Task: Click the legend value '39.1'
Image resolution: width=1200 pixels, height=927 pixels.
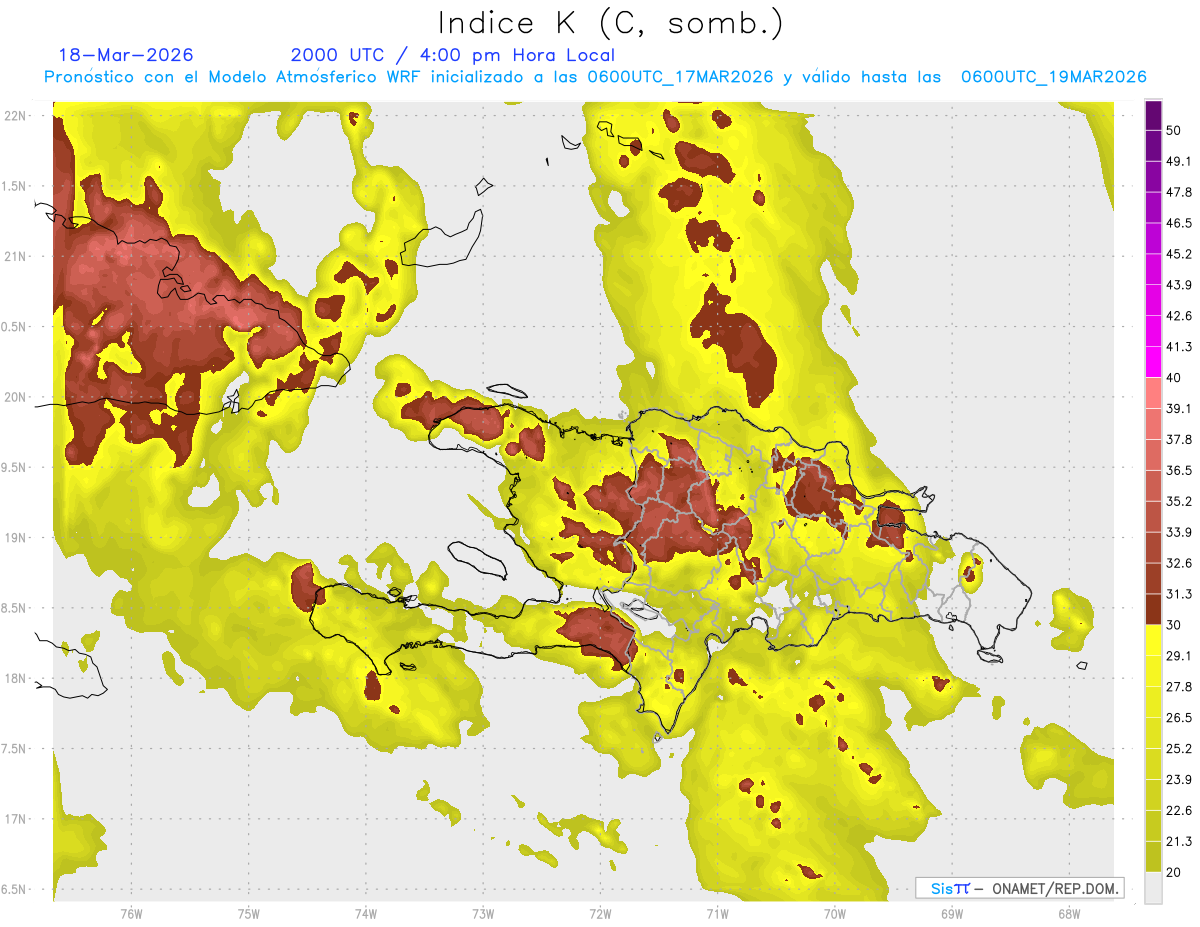Action: click(1179, 408)
